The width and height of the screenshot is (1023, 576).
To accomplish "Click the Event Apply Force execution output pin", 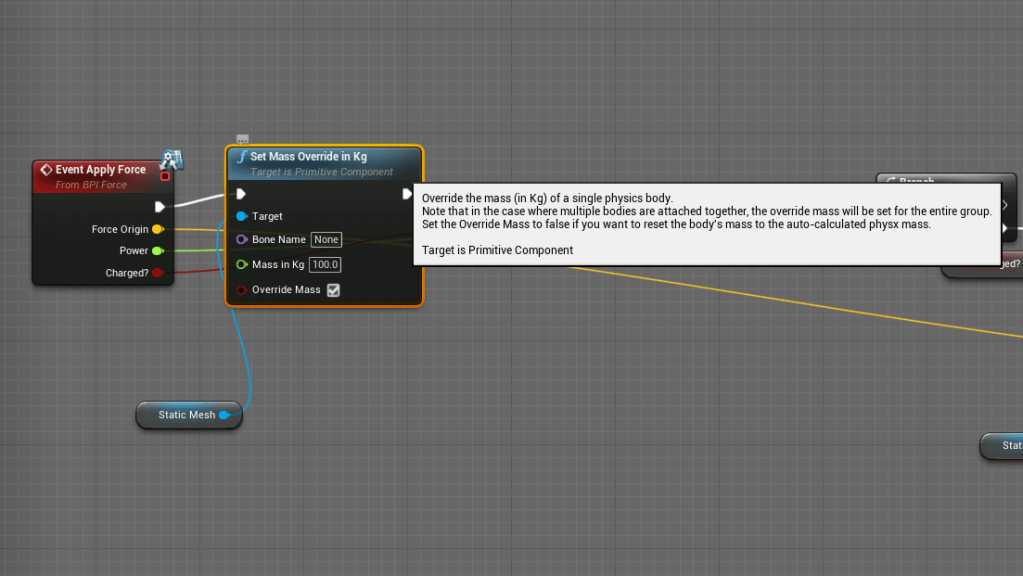I will pos(159,207).
